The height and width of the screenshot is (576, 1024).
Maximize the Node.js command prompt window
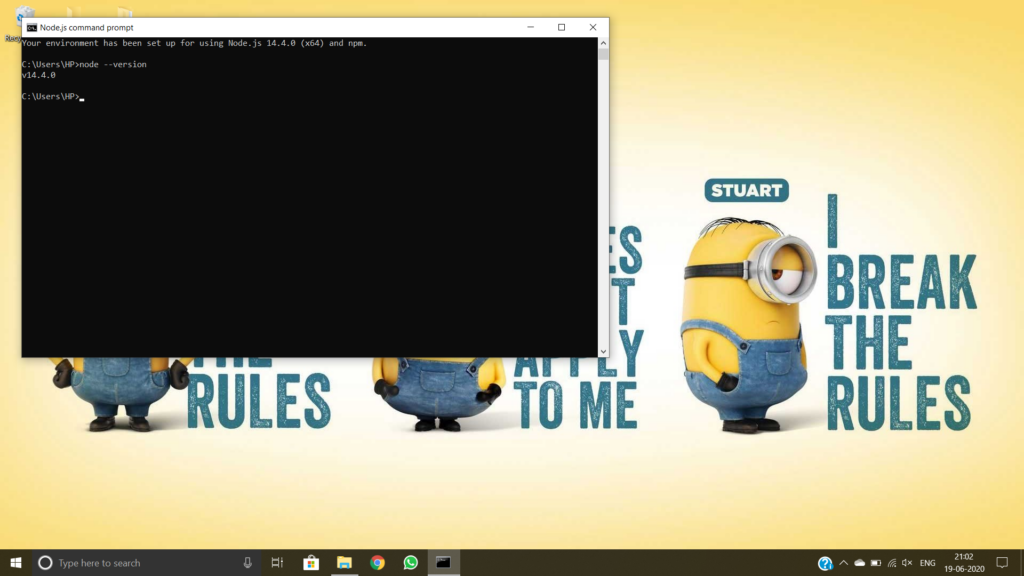tap(562, 27)
